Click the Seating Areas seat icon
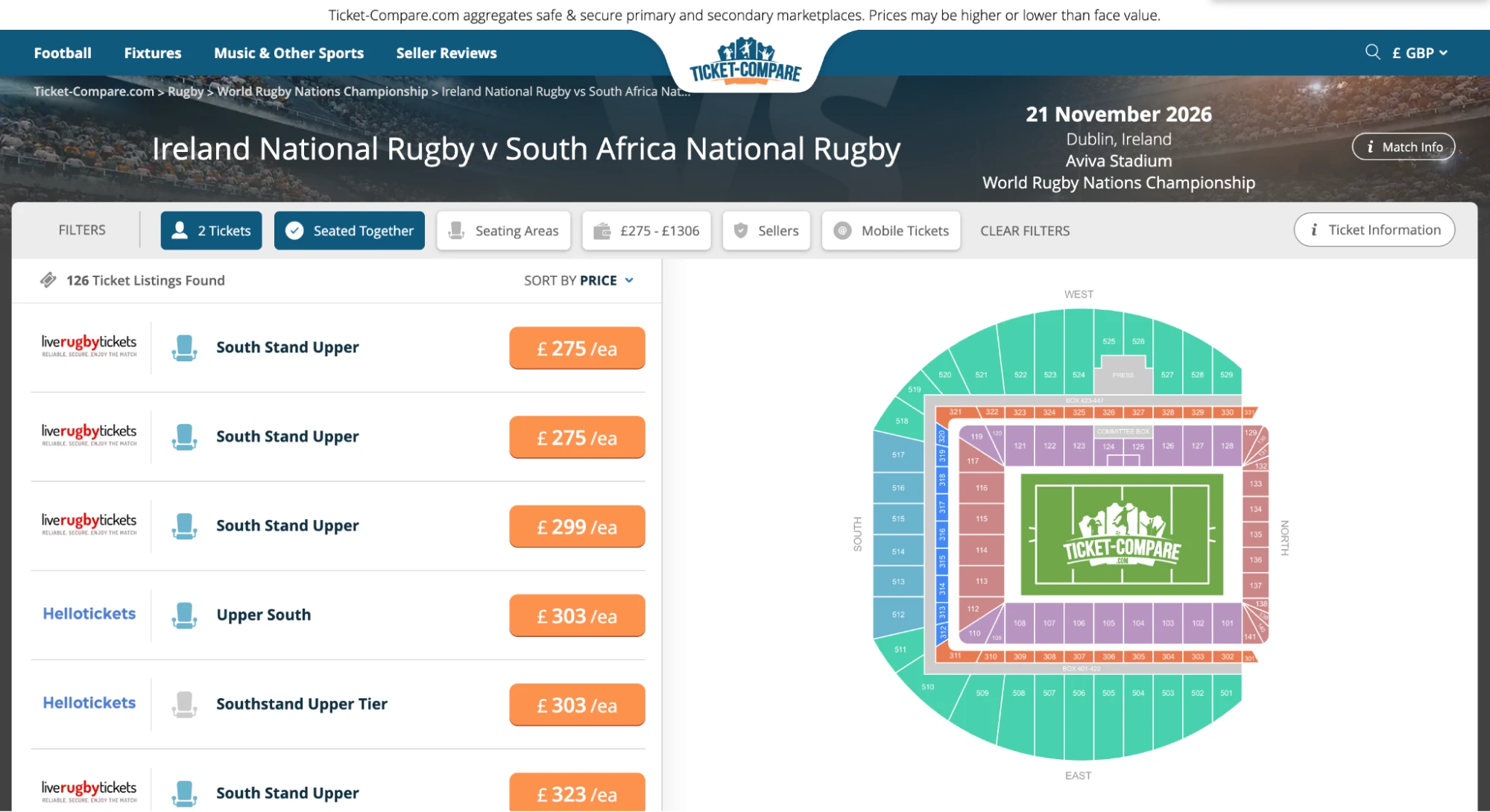Viewport: 1490px width, 812px height. click(x=455, y=230)
